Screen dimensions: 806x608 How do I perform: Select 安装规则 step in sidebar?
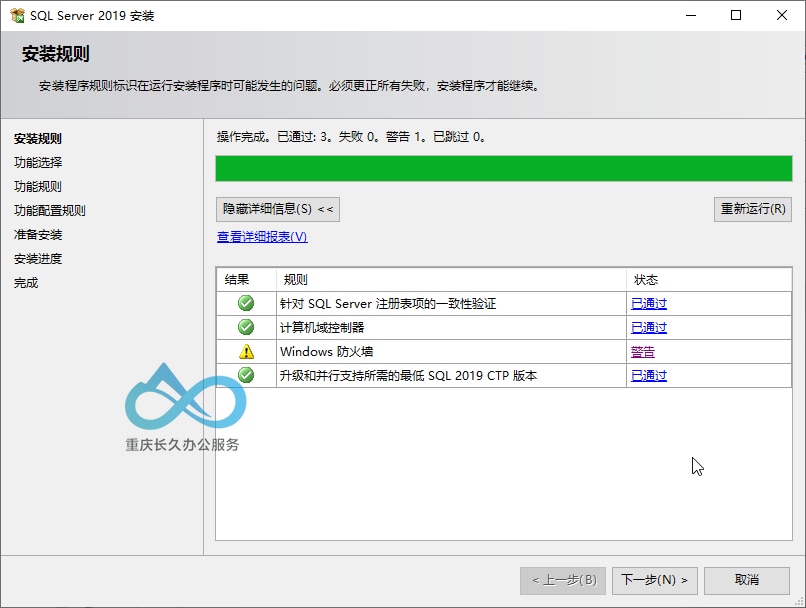point(38,139)
